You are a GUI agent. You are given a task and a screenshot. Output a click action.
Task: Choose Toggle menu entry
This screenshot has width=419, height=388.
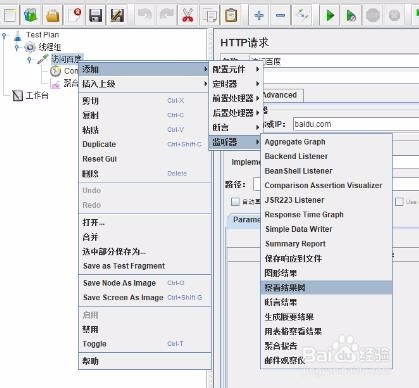tap(145, 344)
